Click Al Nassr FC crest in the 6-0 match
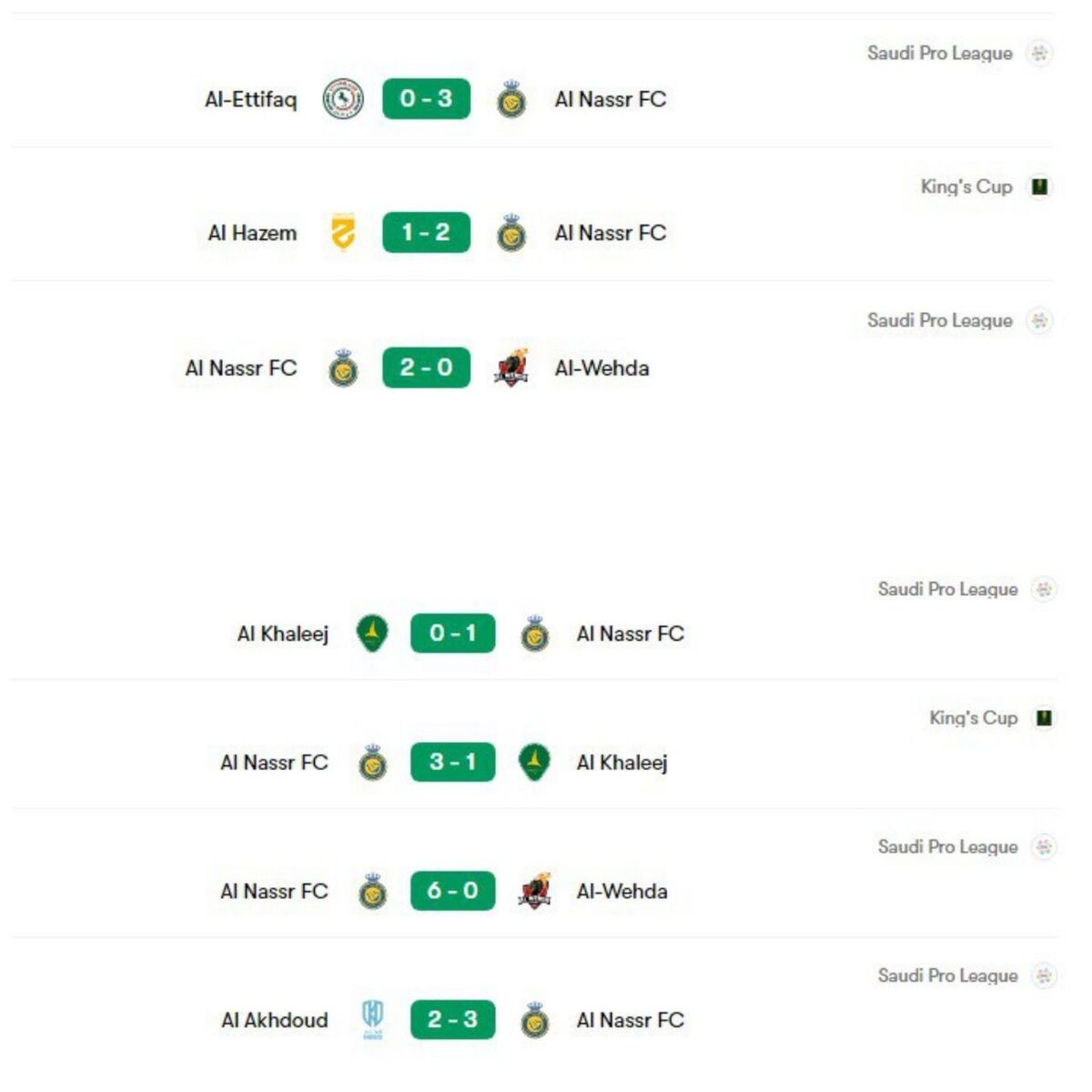This screenshot has width=1092, height=1092. 370,891
